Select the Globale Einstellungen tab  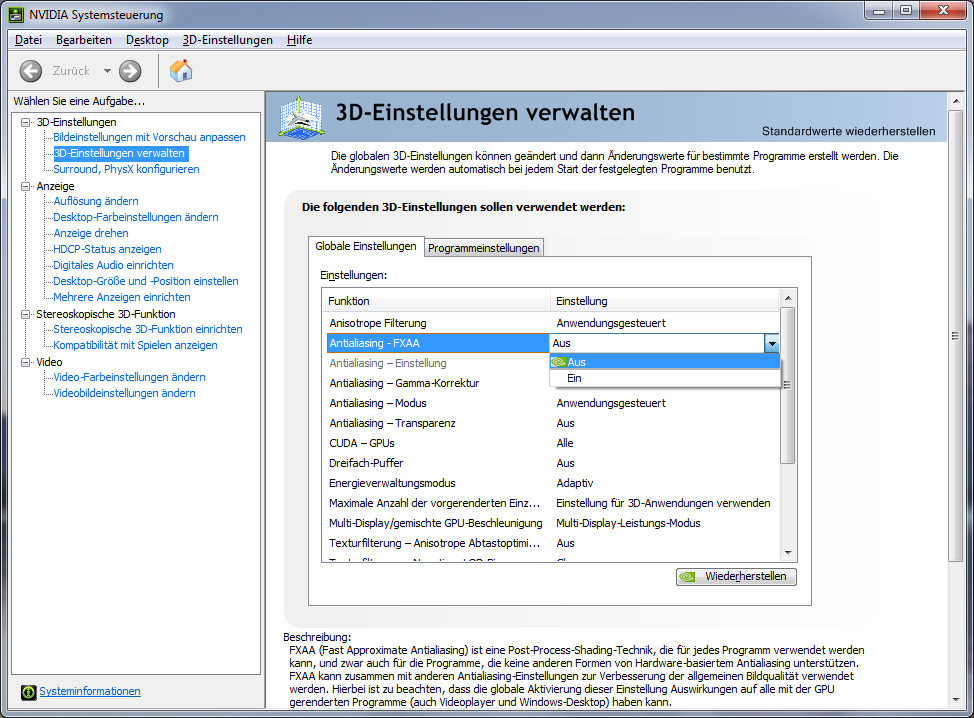(366, 246)
